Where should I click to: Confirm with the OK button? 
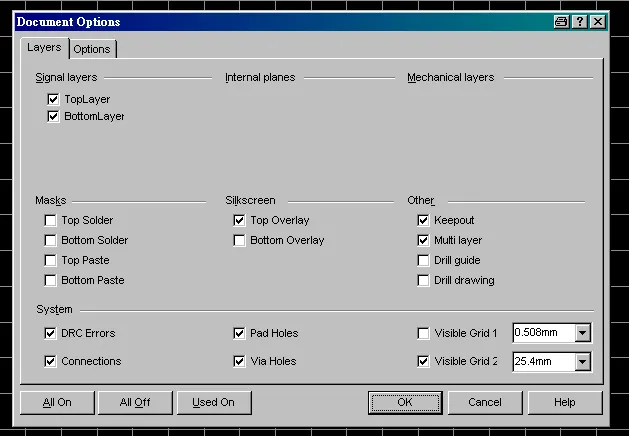(405, 402)
